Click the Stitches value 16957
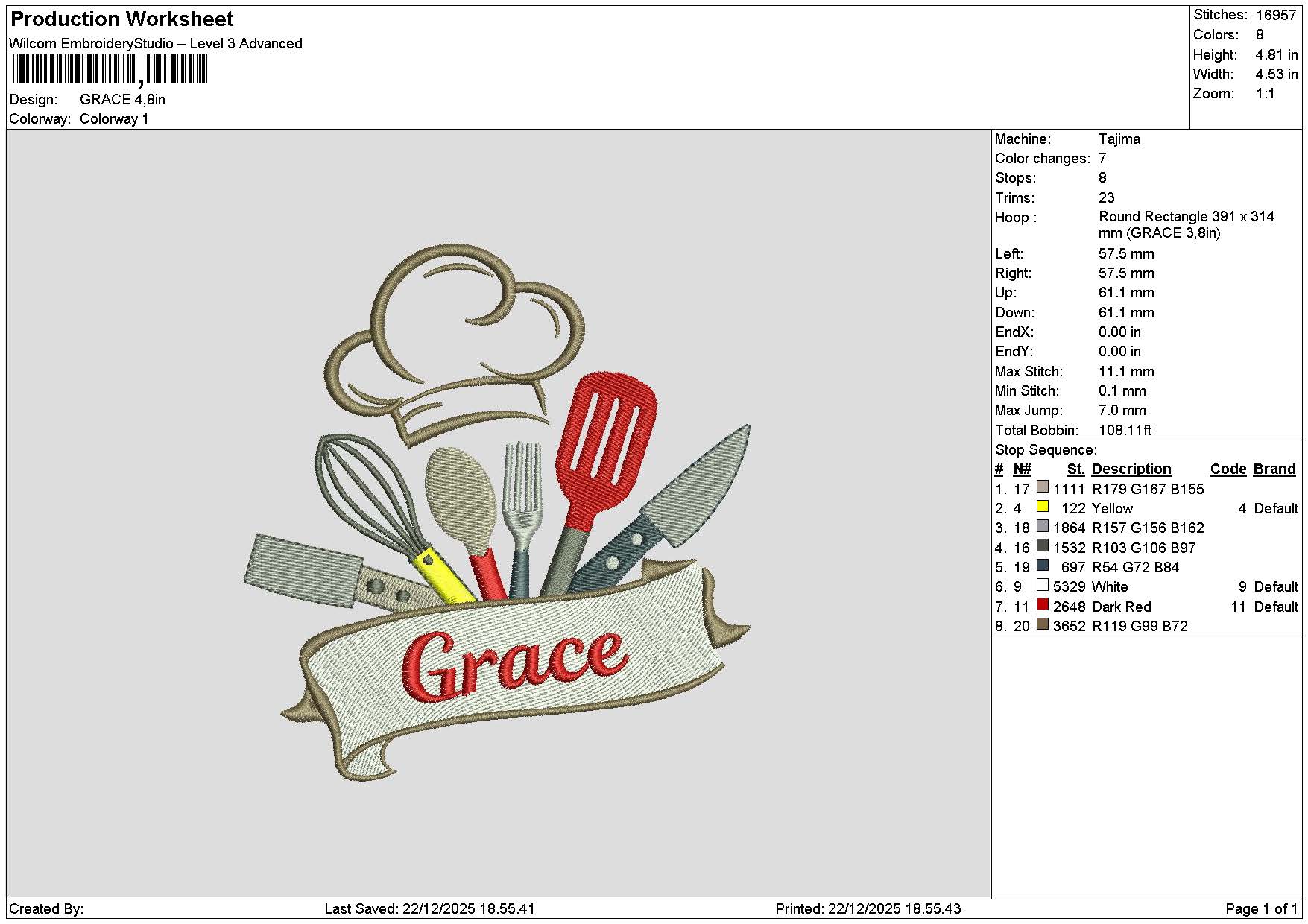The height and width of the screenshot is (924, 1308). tap(1275, 15)
